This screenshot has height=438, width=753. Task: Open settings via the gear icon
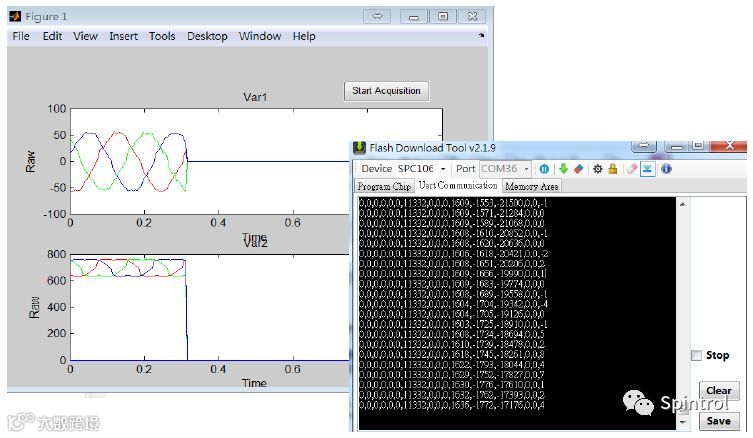point(597,169)
